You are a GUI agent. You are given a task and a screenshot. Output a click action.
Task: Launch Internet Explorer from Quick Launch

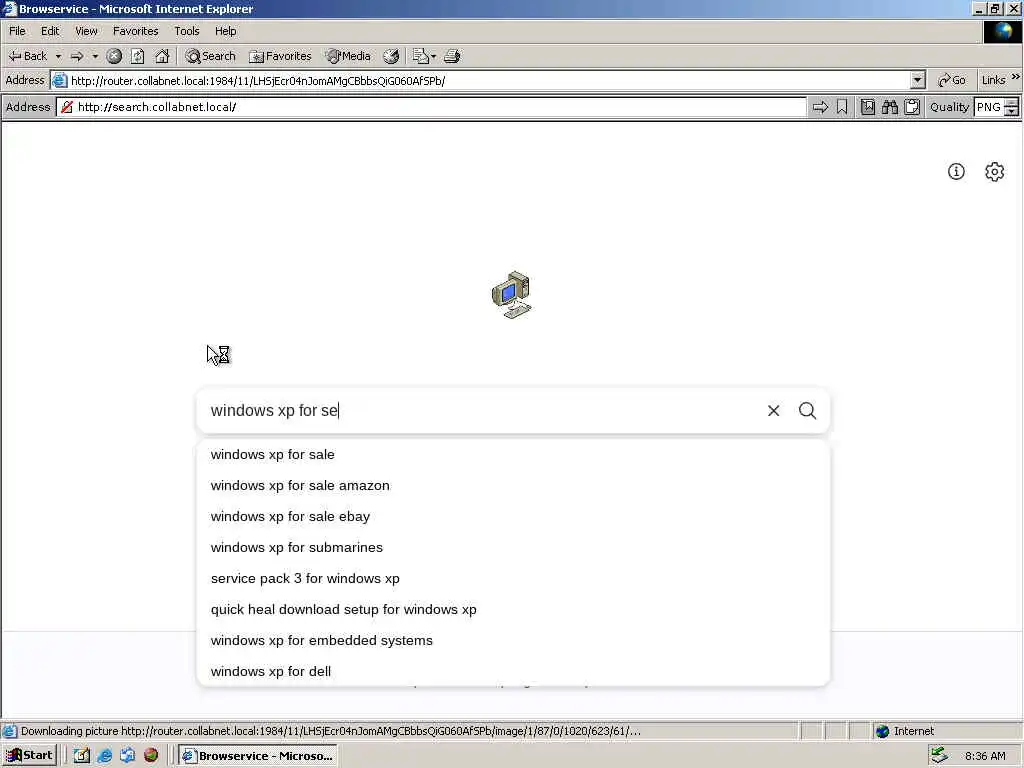[104, 756]
